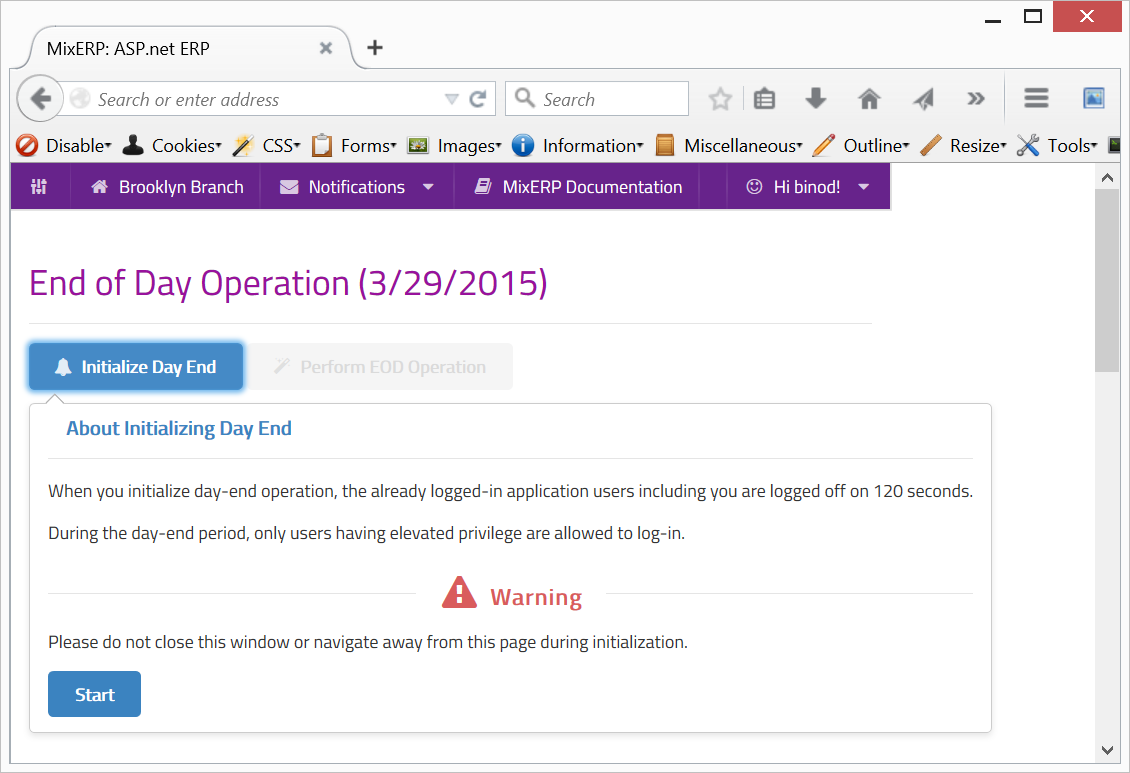Viewport: 1130px width, 773px height.
Task: Open the hamburger menu icon
Action: (x=1036, y=98)
